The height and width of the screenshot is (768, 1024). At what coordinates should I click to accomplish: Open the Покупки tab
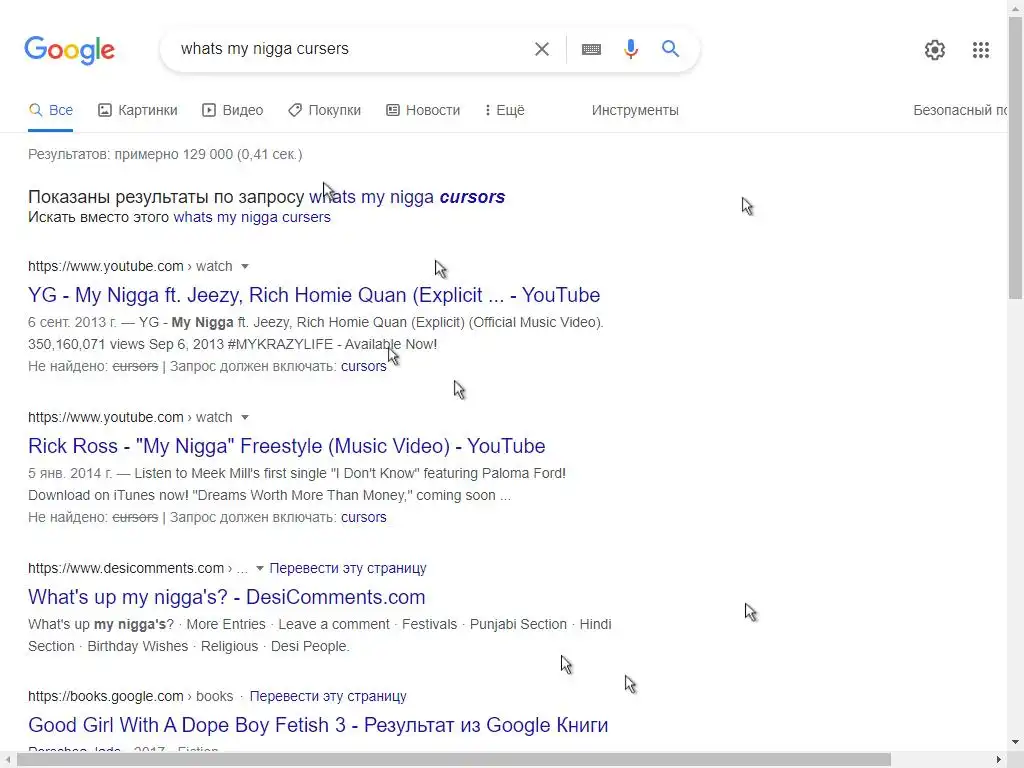[325, 110]
